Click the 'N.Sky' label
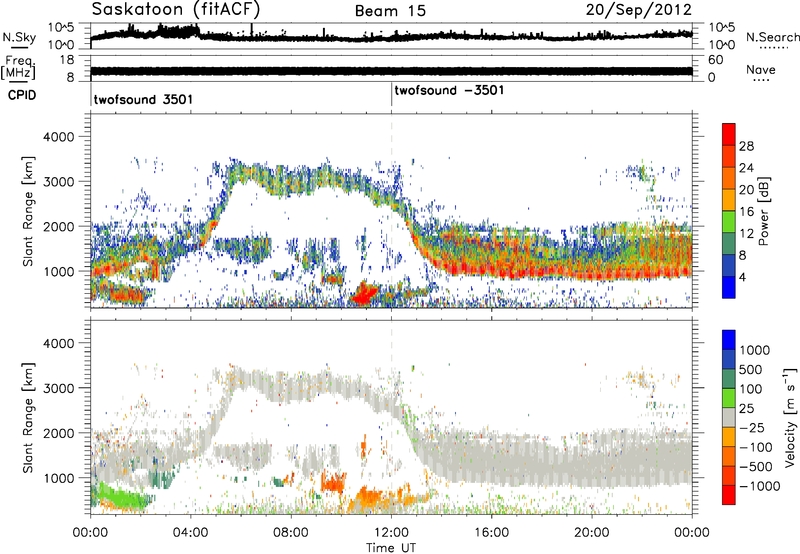Screen dimensions: 800x554 pos(19,37)
